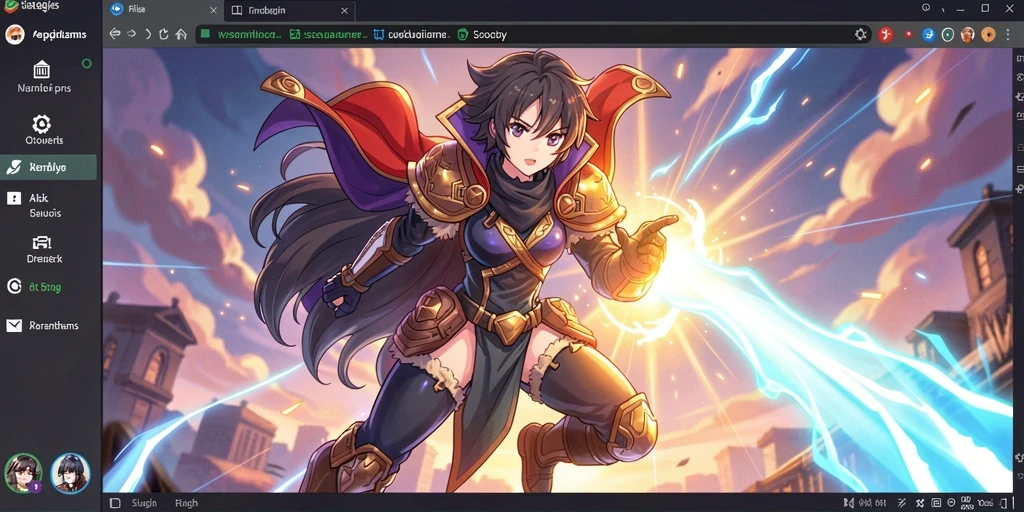Screen dimensions: 1024x512
Task: Click the building icon in the sidebar
Action: tap(41, 69)
